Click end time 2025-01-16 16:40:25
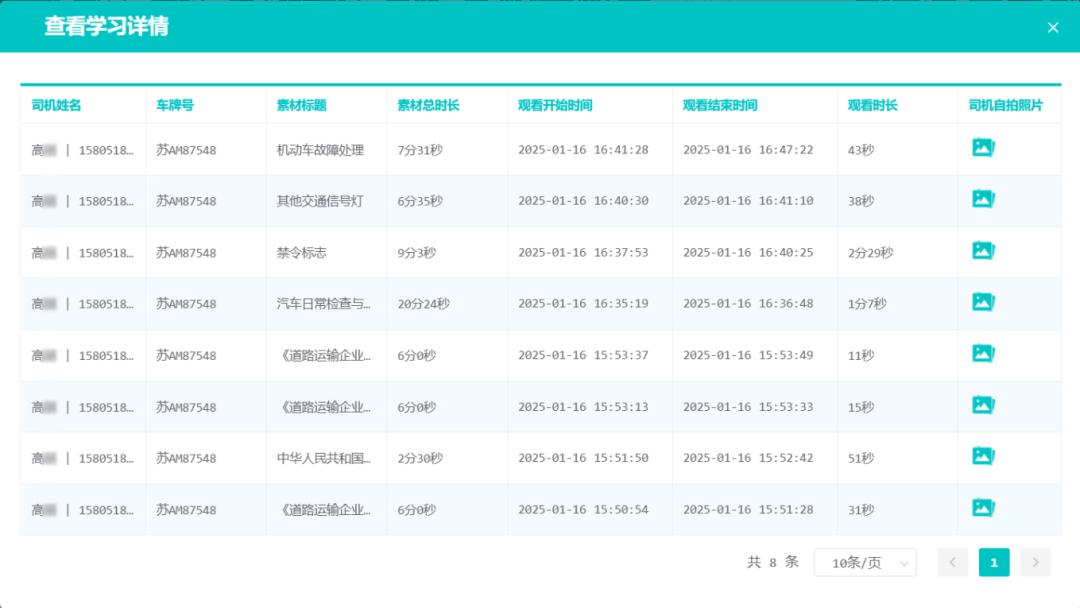The image size is (1080, 608). [748, 252]
